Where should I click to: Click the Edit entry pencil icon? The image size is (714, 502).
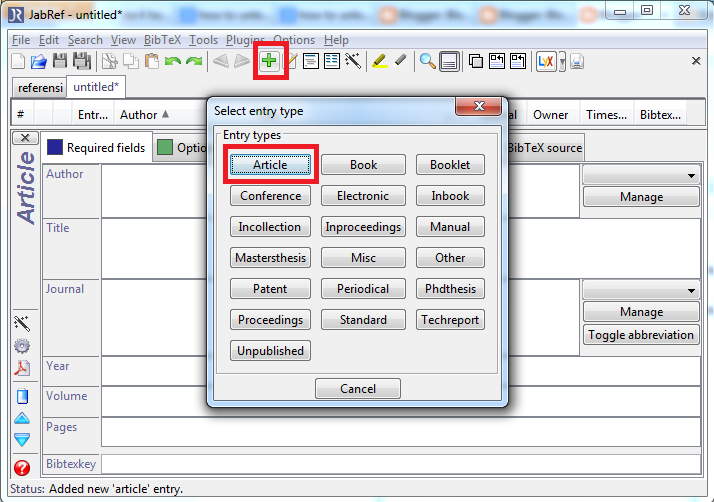coord(291,61)
